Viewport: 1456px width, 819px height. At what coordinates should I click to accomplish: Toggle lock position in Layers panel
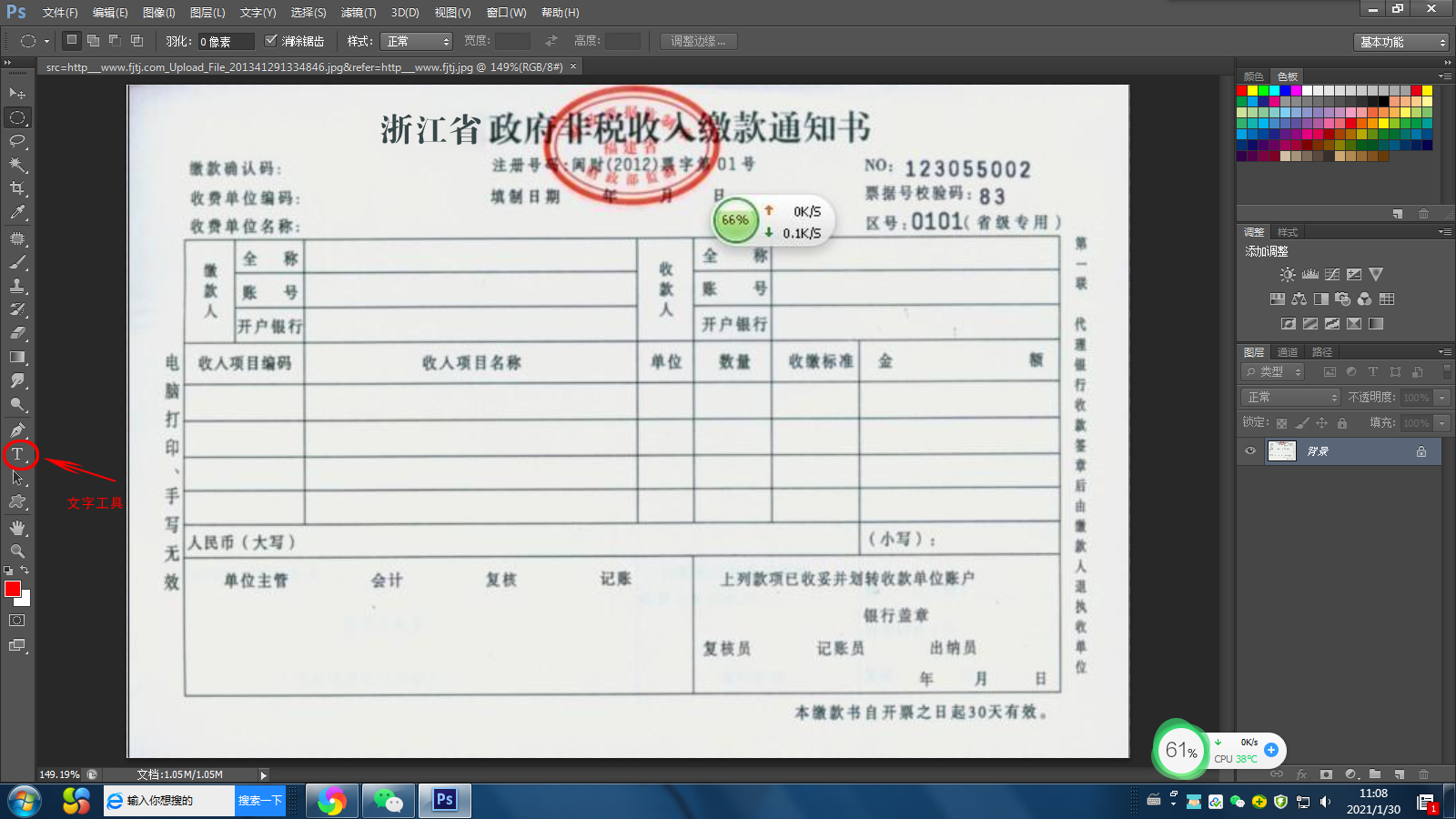[x=1322, y=423]
